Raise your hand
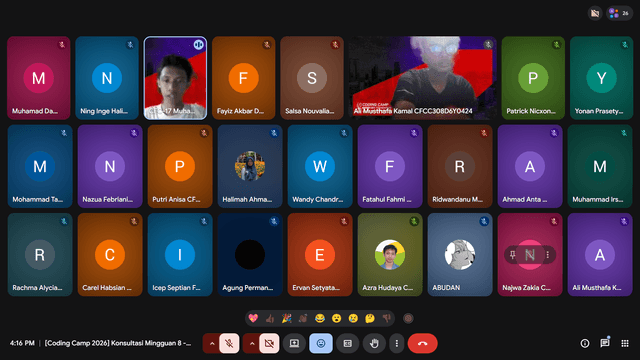 point(374,343)
